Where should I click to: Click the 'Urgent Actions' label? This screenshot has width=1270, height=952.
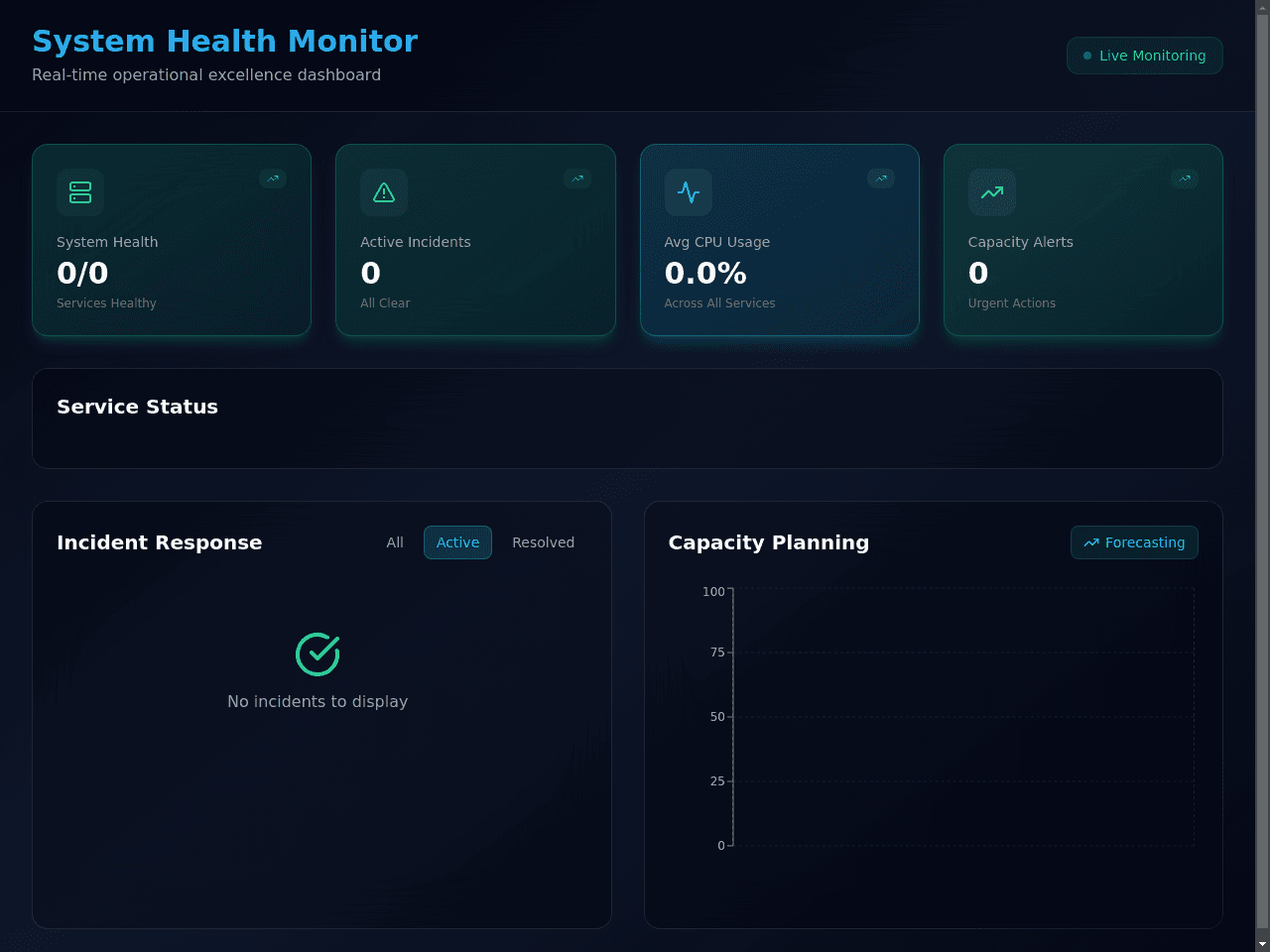tap(1012, 303)
